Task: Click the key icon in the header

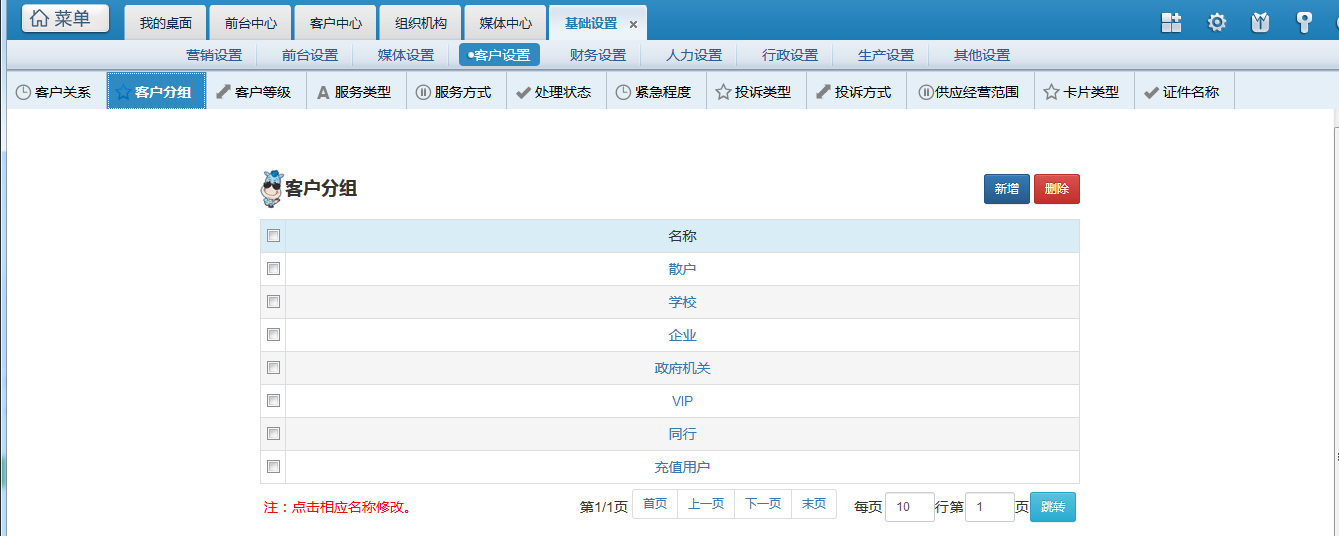Action: click(1304, 22)
